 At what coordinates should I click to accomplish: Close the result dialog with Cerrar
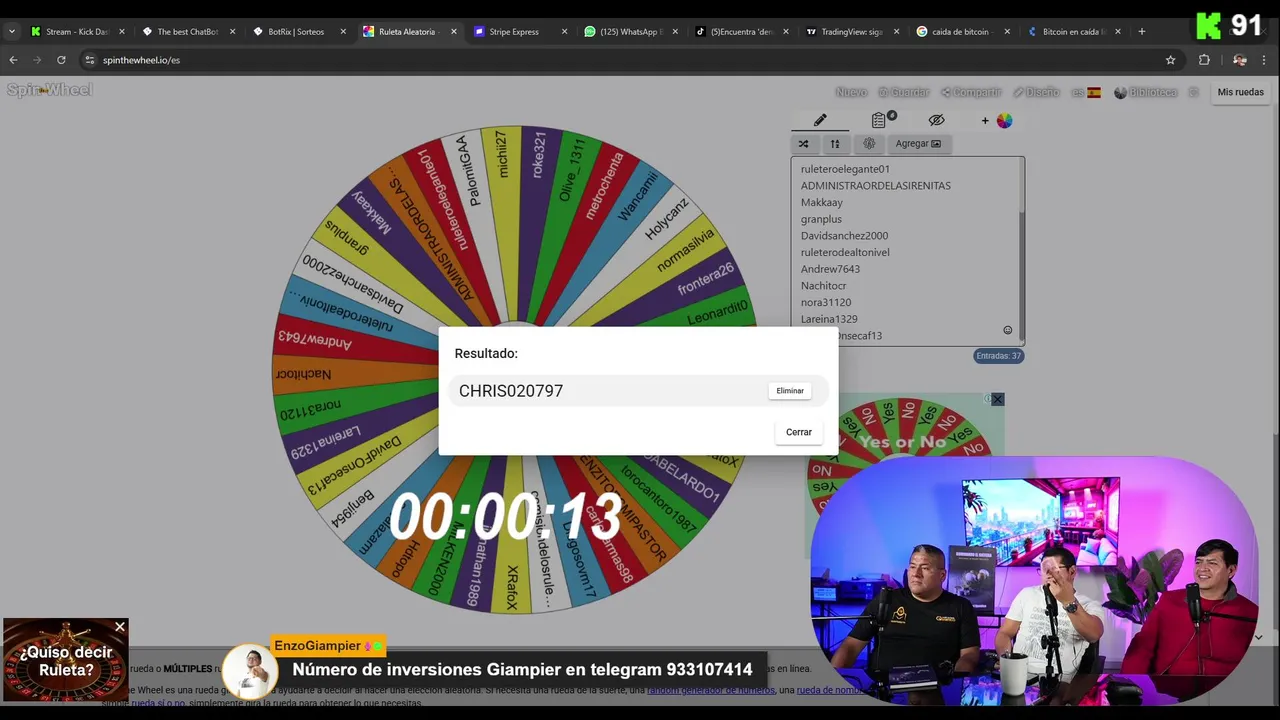pos(799,432)
